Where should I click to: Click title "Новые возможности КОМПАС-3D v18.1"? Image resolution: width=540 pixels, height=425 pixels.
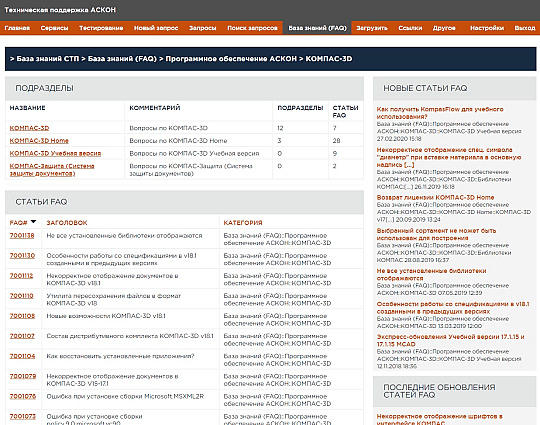[106, 316]
